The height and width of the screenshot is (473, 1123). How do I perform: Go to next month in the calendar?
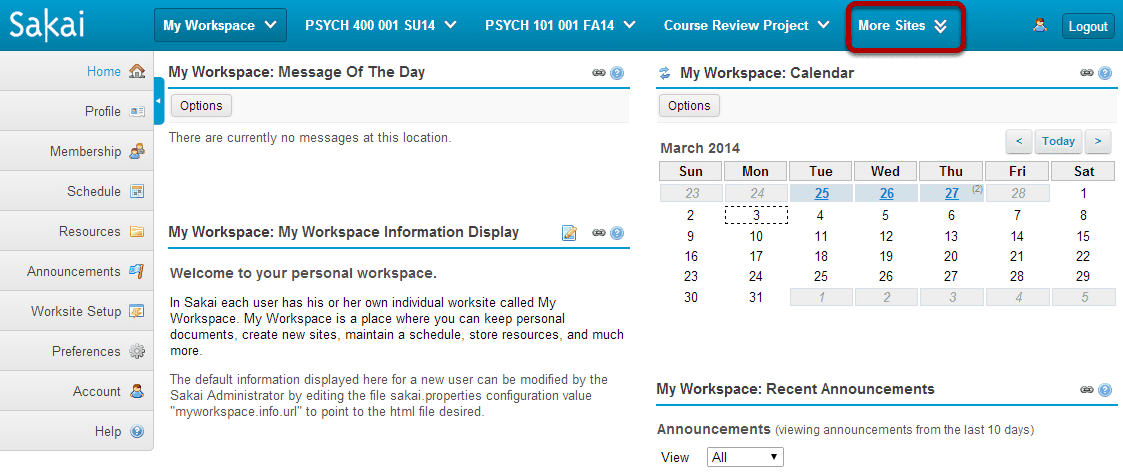pos(1098,141)
